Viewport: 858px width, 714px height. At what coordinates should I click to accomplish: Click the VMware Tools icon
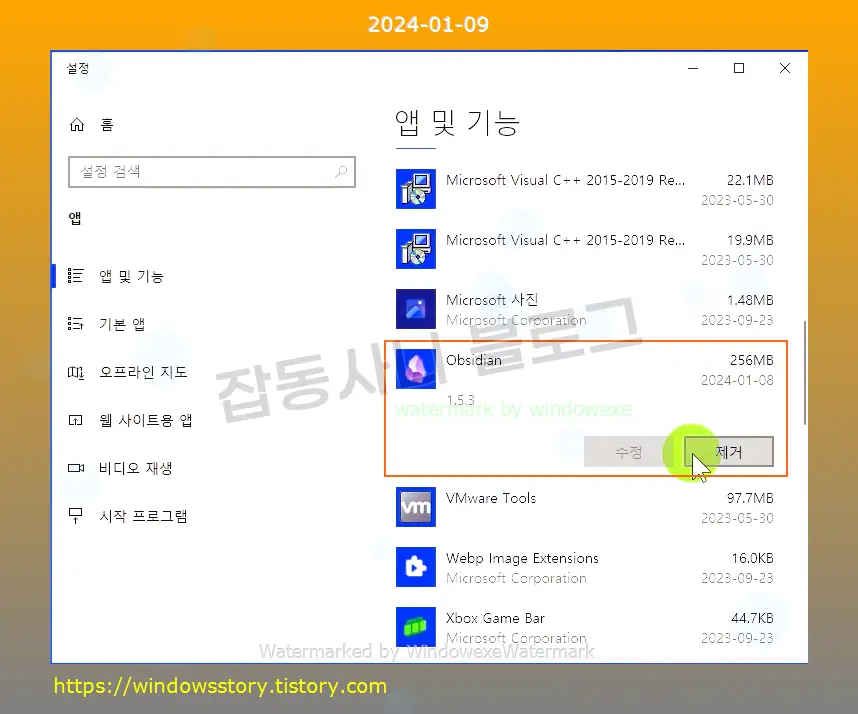point(416,507)
